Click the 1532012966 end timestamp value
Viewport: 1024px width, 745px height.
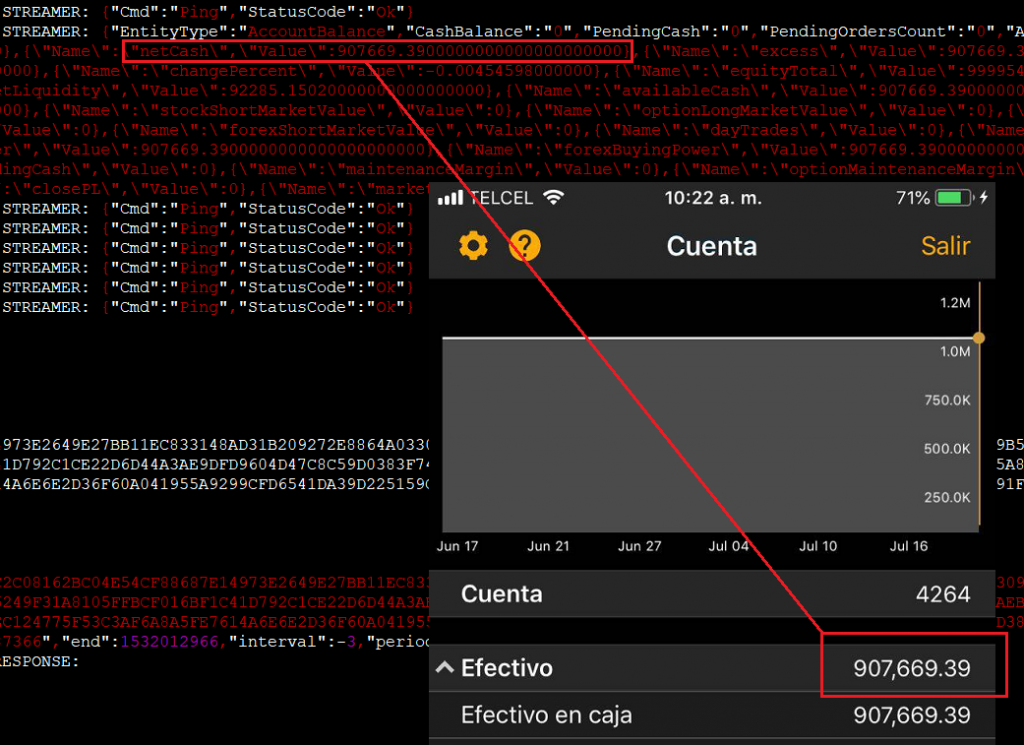(x=169, y=642)
